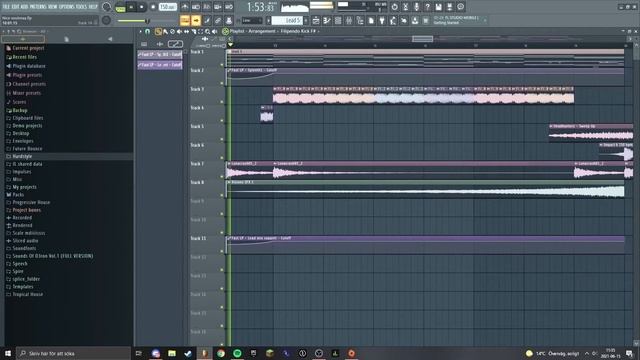Viewport: 640px width, 360px height.
Task: Select the Delete tool in playlist toolbar
Action: coord(172,31)
